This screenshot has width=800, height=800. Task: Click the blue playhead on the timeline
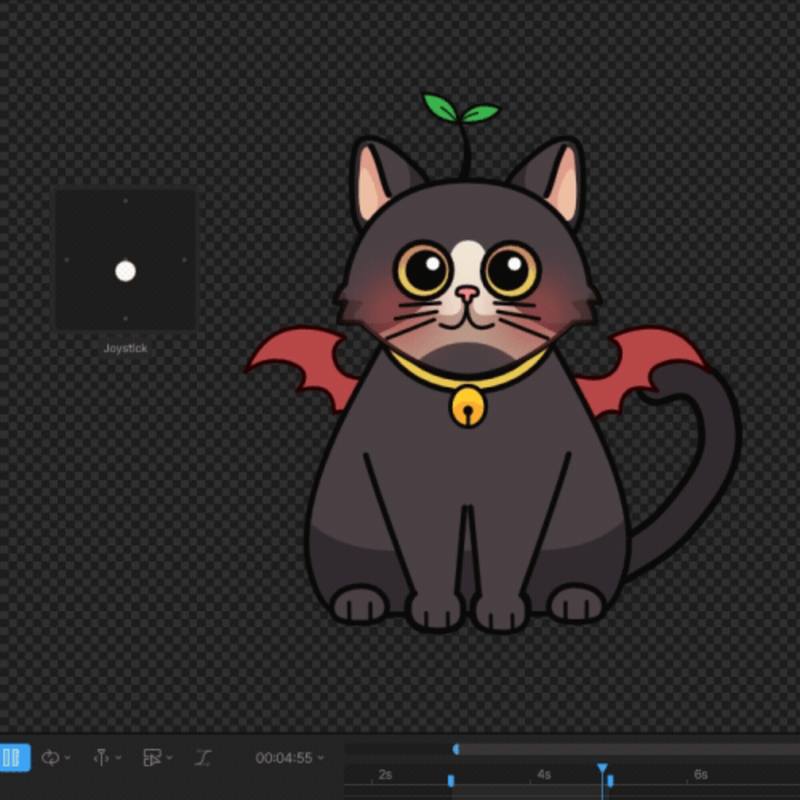point(602,768)
